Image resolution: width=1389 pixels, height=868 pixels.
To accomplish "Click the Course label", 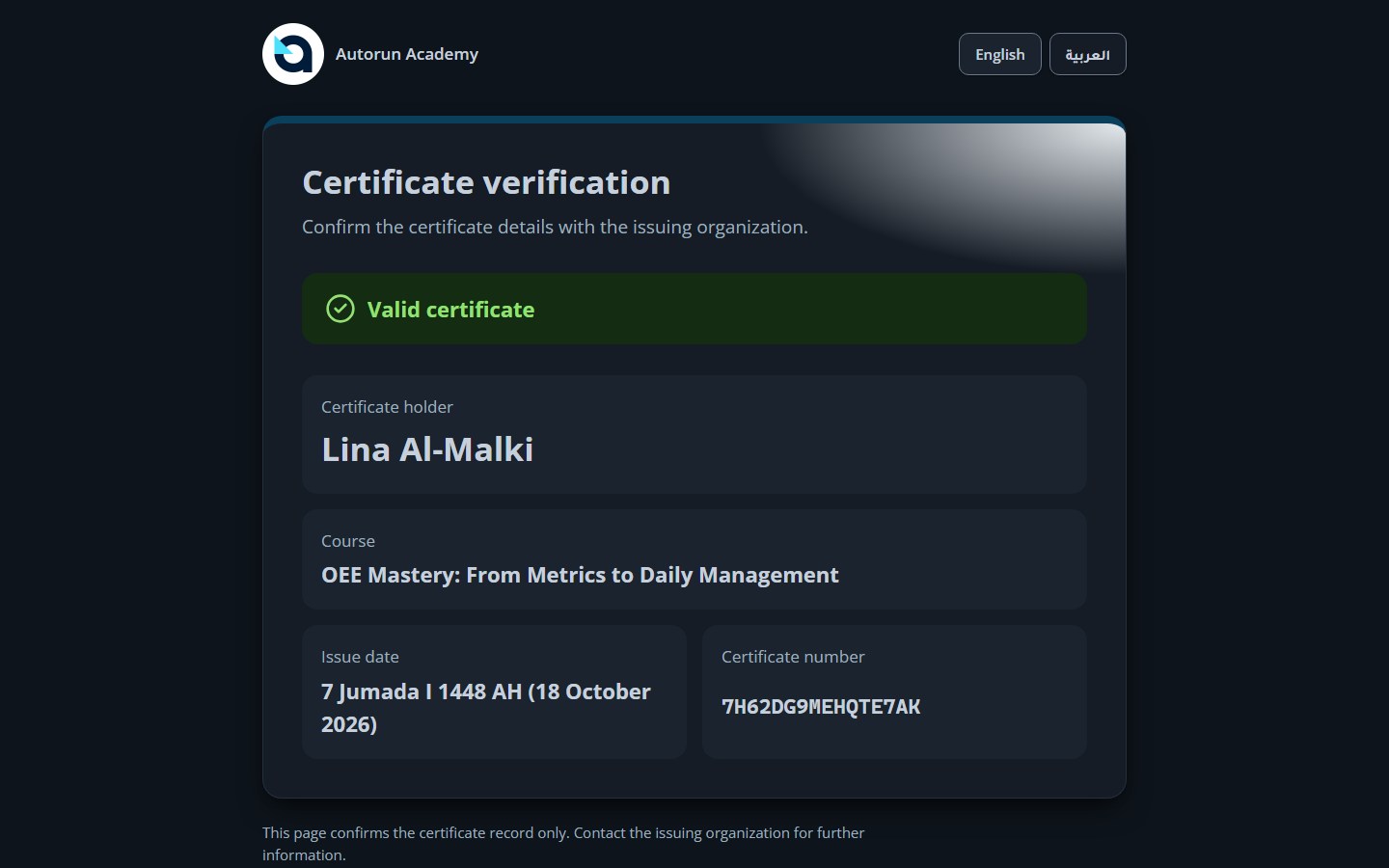I will (348, 541).
